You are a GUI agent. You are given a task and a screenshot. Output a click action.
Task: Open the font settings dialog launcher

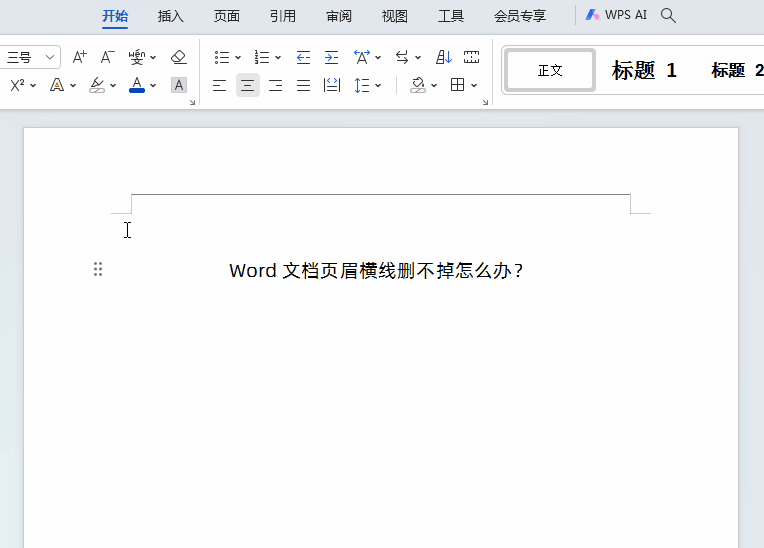pos(192,102)
